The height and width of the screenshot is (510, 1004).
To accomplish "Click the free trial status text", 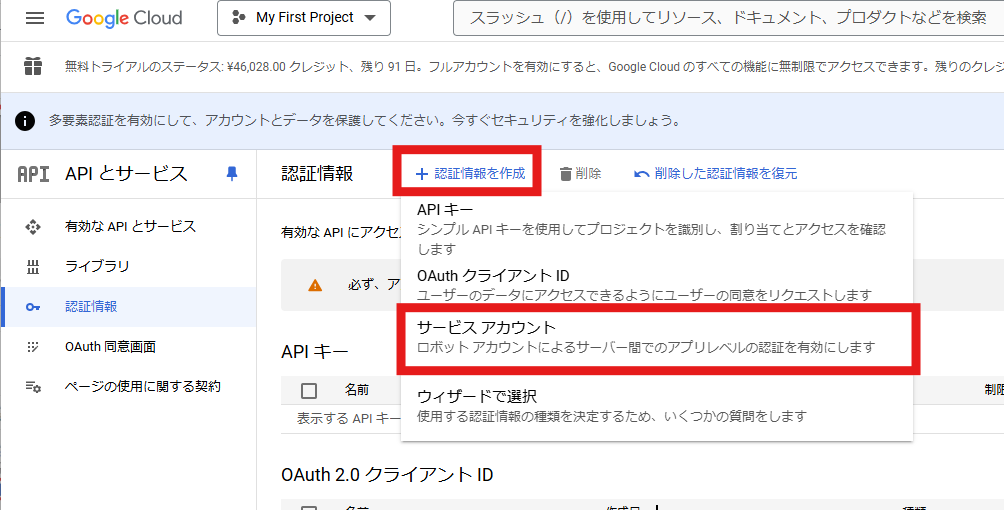I will point(534,66).
